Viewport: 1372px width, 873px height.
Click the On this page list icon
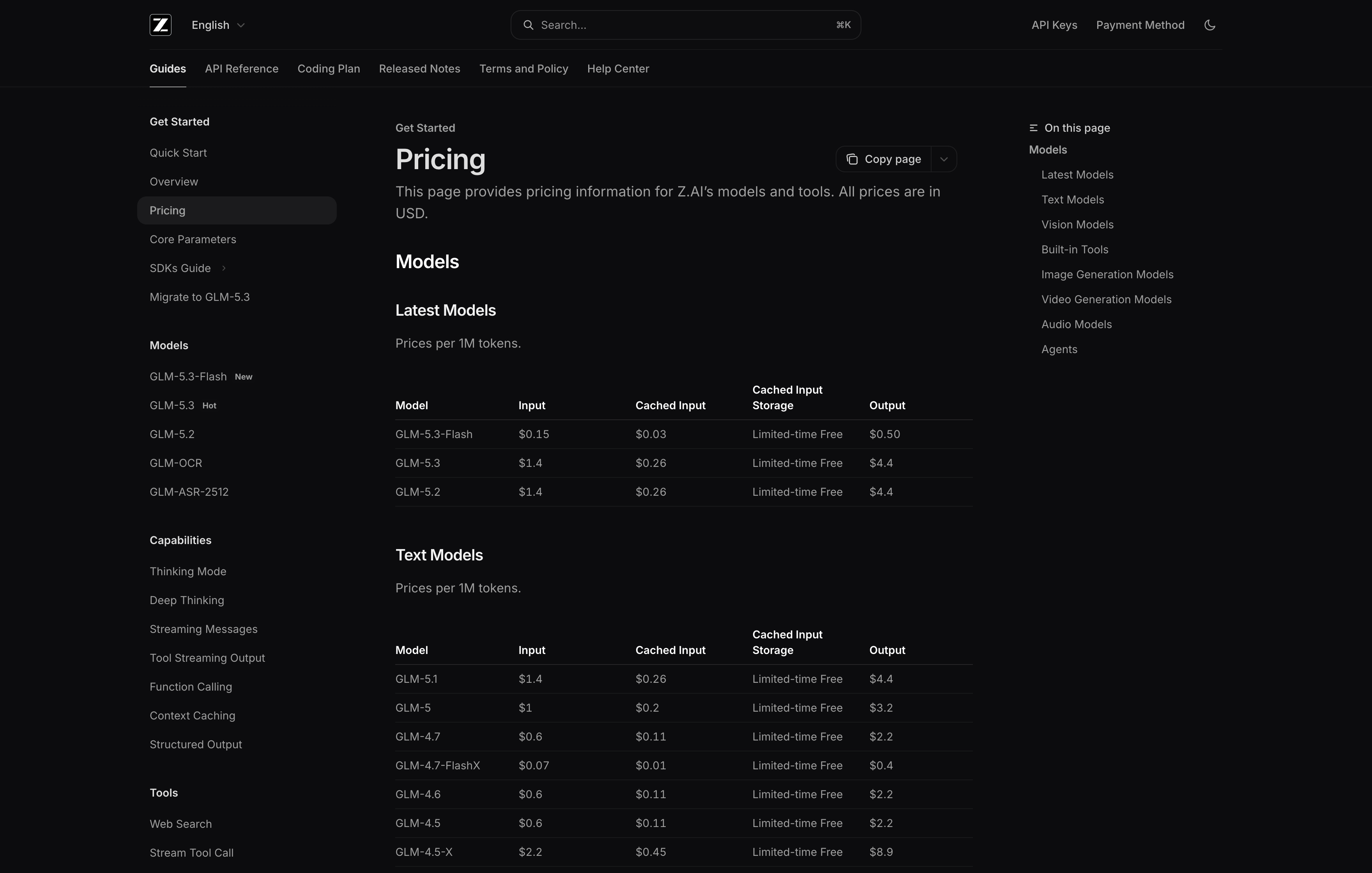click(1033, 128)
